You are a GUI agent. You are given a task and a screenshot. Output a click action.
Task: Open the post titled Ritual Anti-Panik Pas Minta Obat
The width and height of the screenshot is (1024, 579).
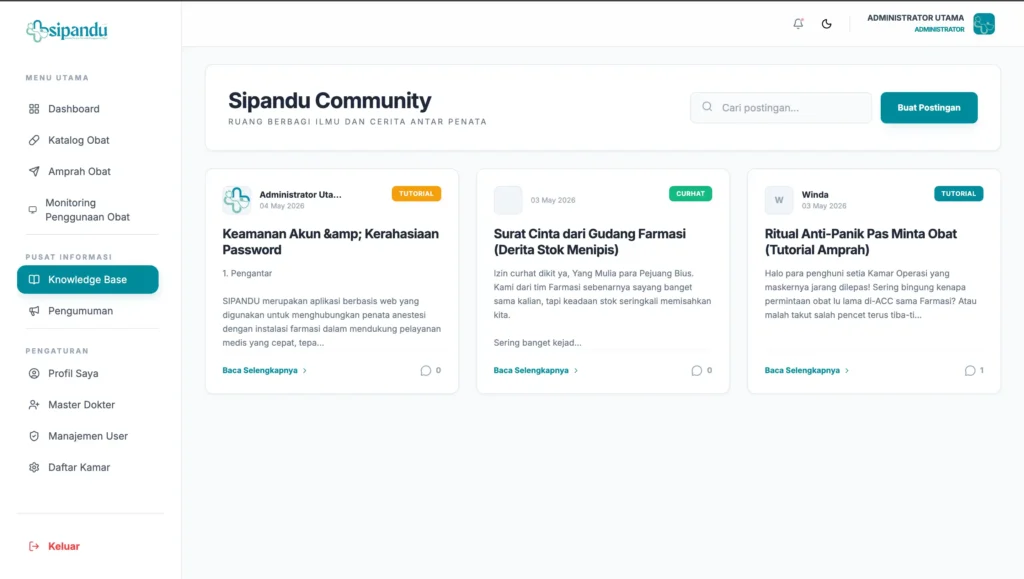coord(861,242)
